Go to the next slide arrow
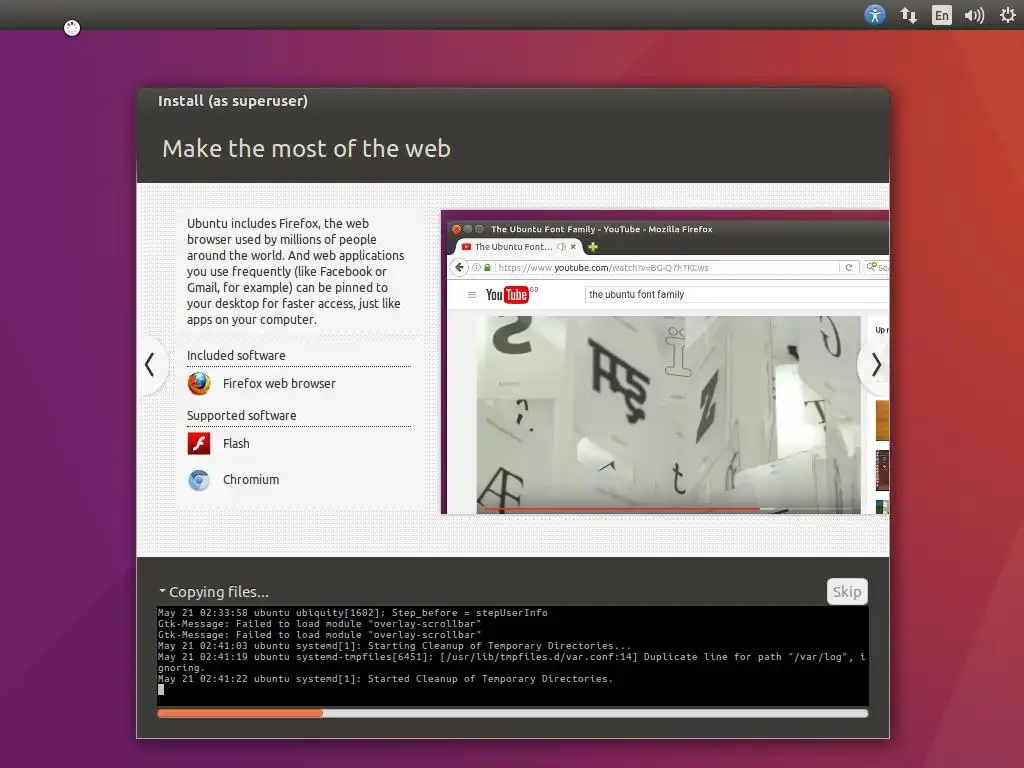This screenshot has width=1024, height=768. click(876, 364)
